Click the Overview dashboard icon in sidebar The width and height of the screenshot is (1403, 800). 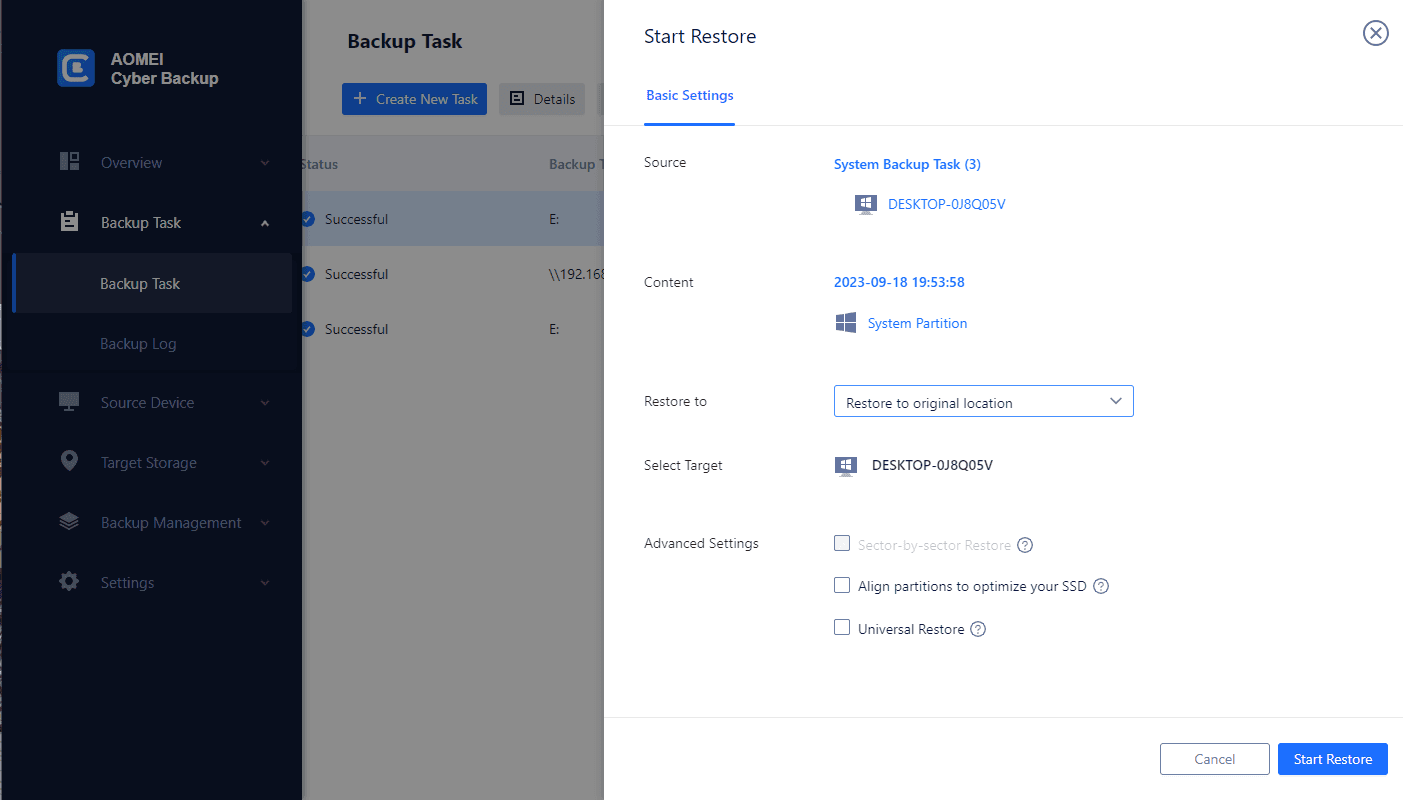(69, 162)
